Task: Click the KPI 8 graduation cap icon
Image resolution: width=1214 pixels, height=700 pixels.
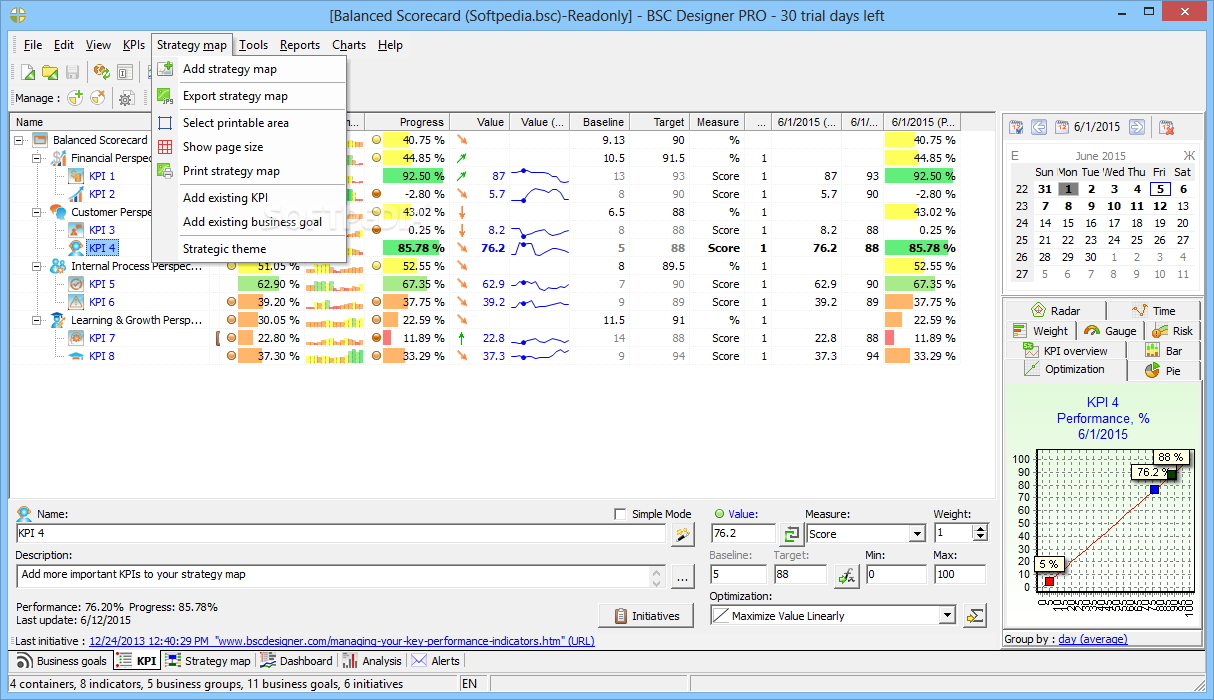Action: tap(76, 356)
